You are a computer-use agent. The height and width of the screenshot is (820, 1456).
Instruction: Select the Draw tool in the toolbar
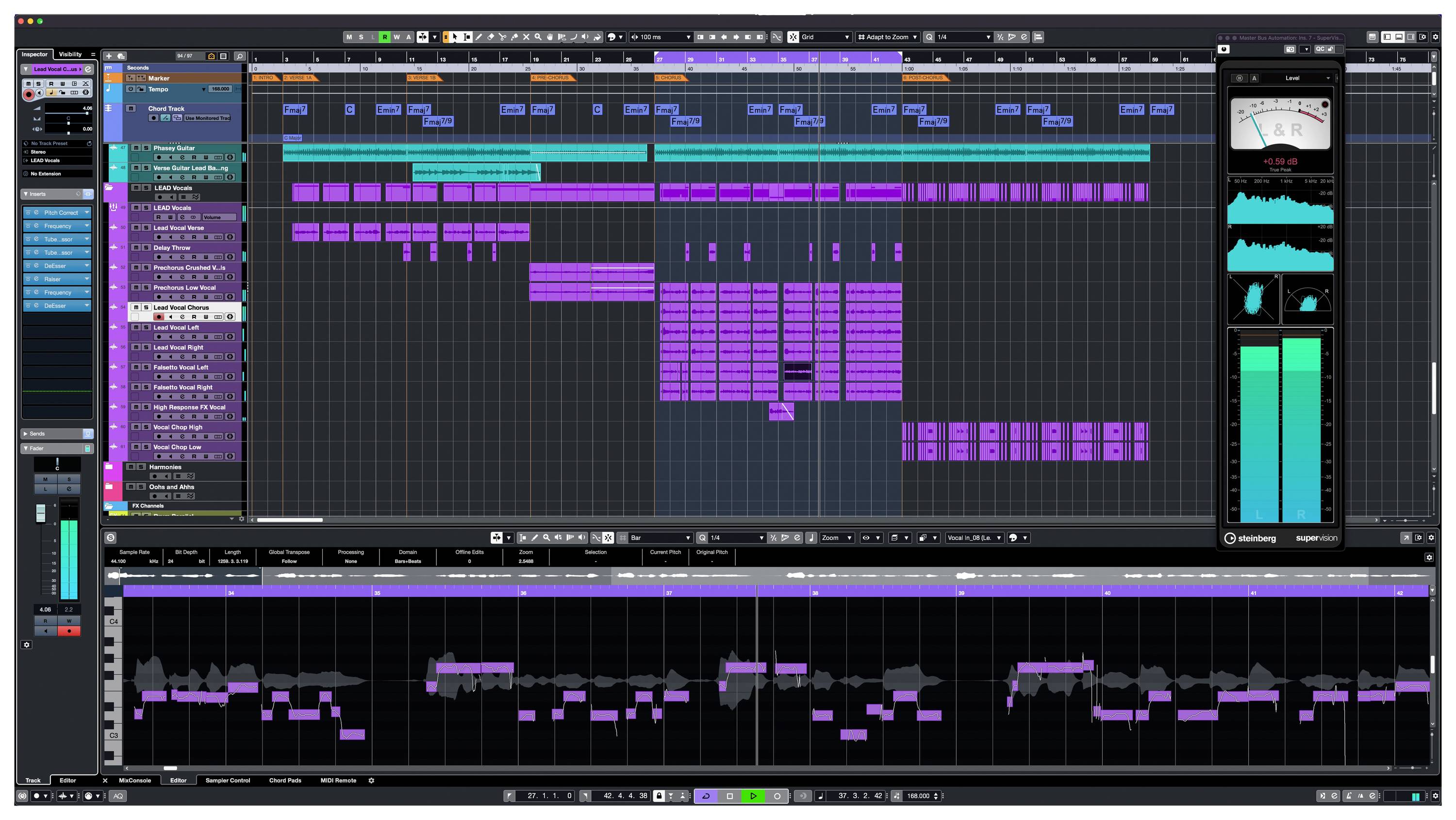(479, 37)
